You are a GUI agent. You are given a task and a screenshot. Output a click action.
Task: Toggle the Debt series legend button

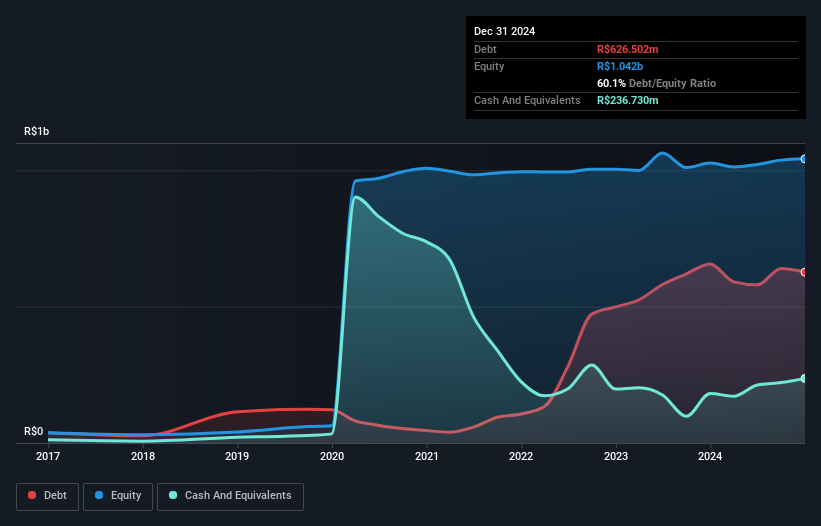pyautogui.click(x=48, y=496)
